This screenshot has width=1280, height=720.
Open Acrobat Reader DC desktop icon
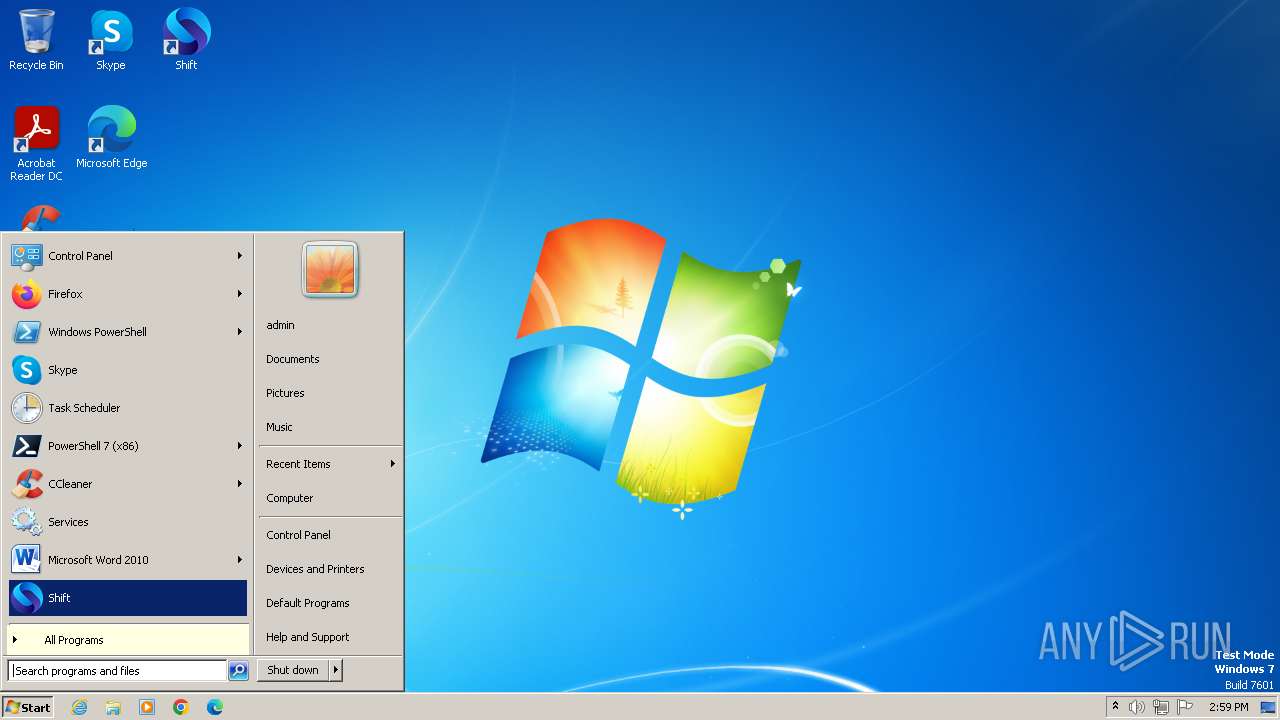pyautogui.click(x=36, y=144)
